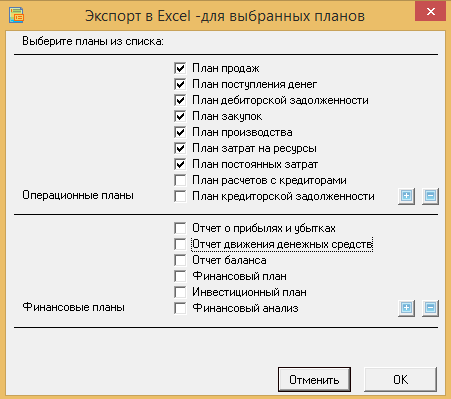
Task: Toggle План постоянных затрат checkbox
Action: pyautogui.click(x=180, y=164)
